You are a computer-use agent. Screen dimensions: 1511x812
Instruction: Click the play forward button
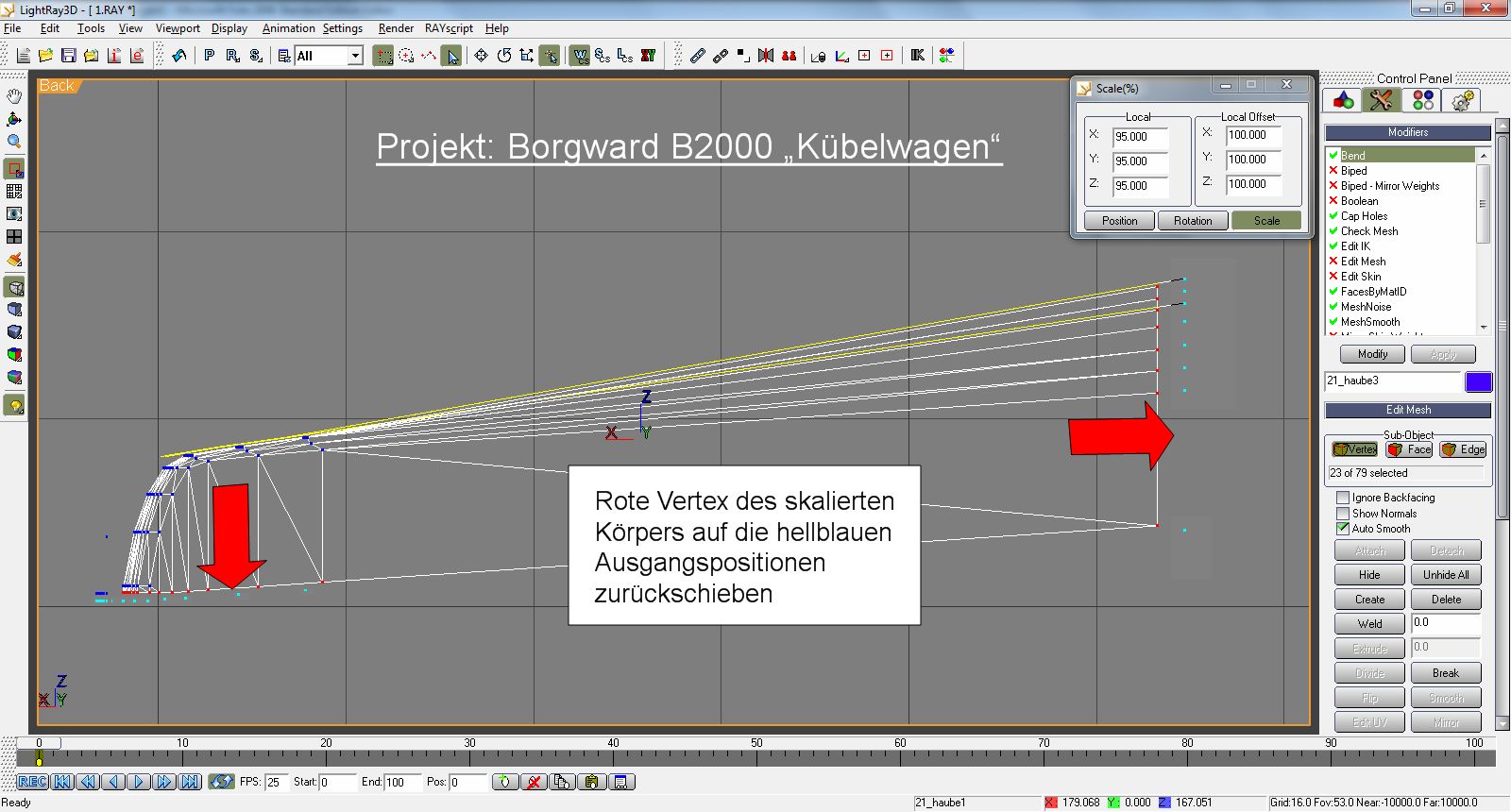[x=139, y=782]
